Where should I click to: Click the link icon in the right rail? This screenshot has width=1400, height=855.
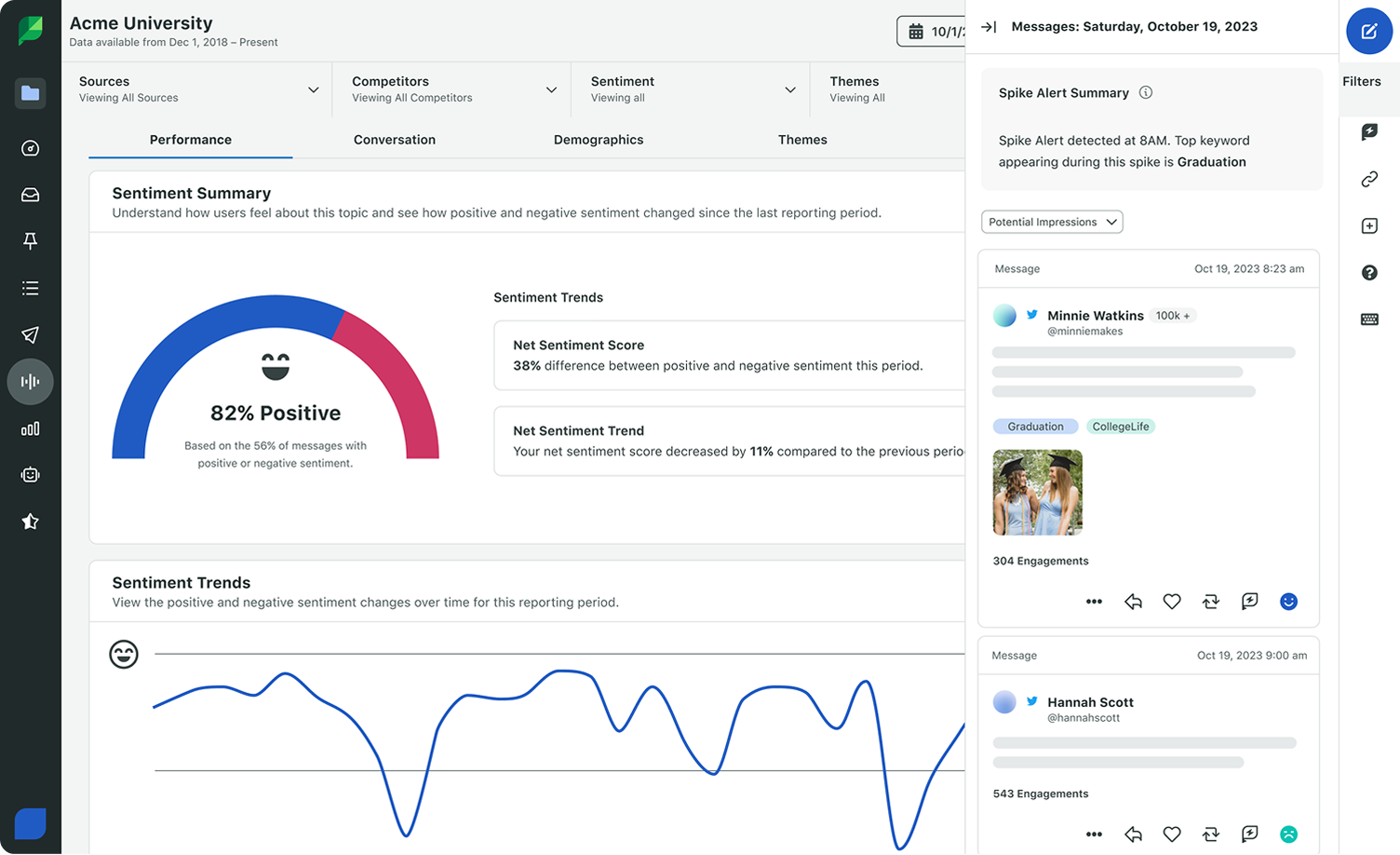(x=1369, y=178)
